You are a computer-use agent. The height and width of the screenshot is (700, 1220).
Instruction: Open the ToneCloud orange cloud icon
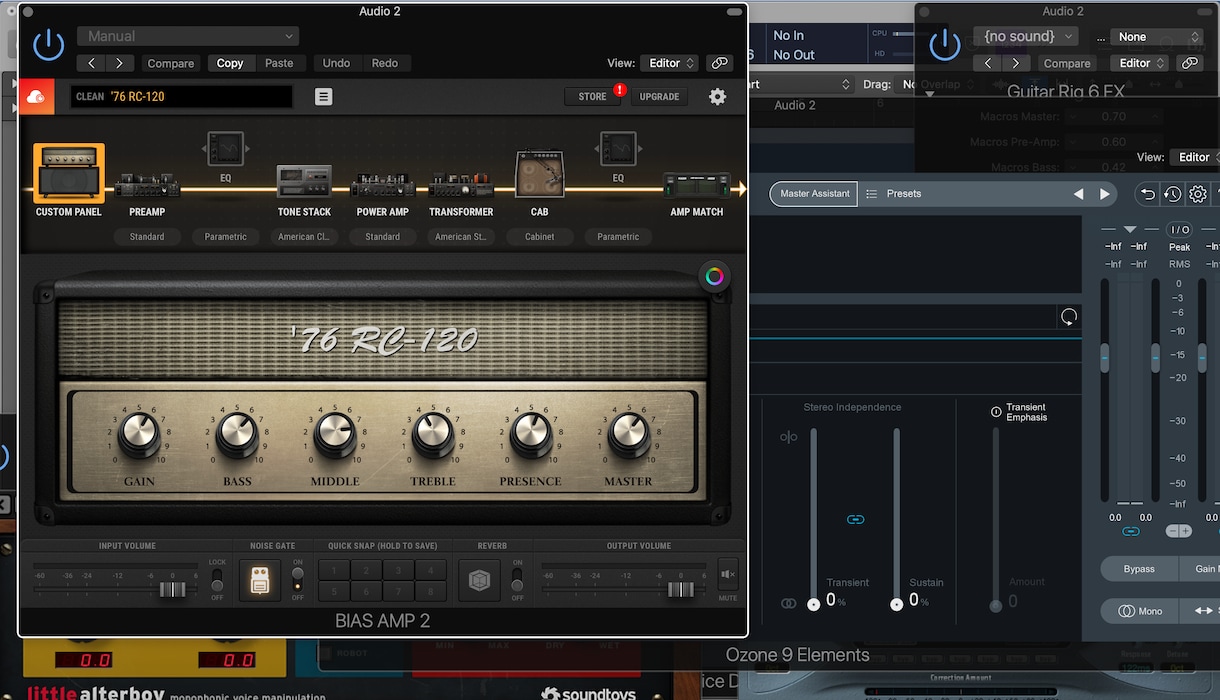[36, 97]
